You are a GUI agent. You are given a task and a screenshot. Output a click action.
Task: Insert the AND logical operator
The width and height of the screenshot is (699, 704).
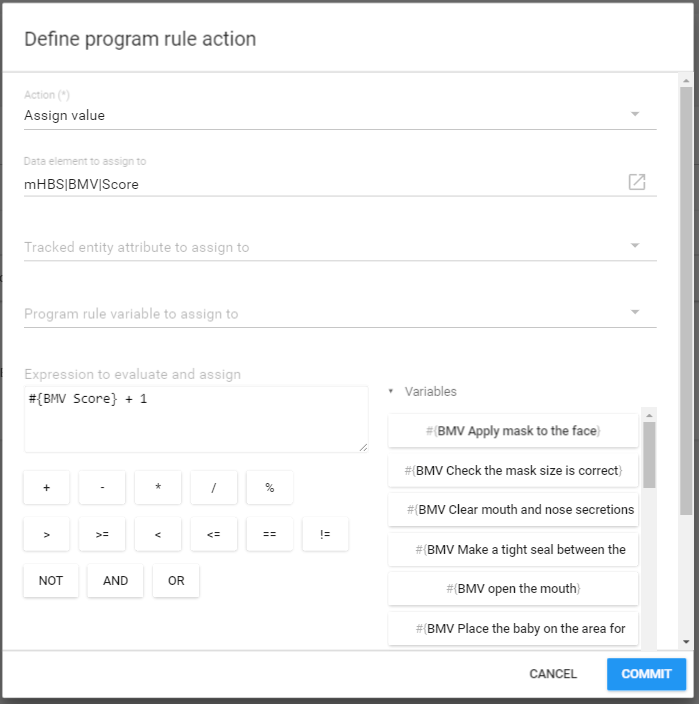pos(115,580)
